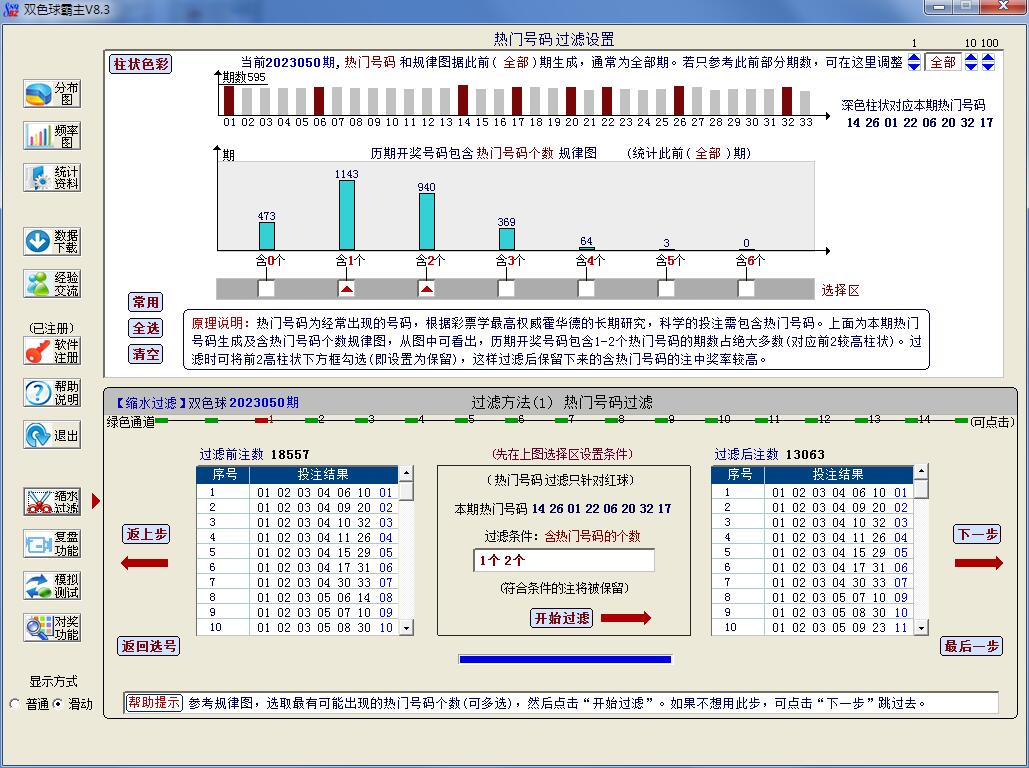1029x768 pixels.
Task: Click 开始过滤 start filter button
Action: [x=561, y=618]
